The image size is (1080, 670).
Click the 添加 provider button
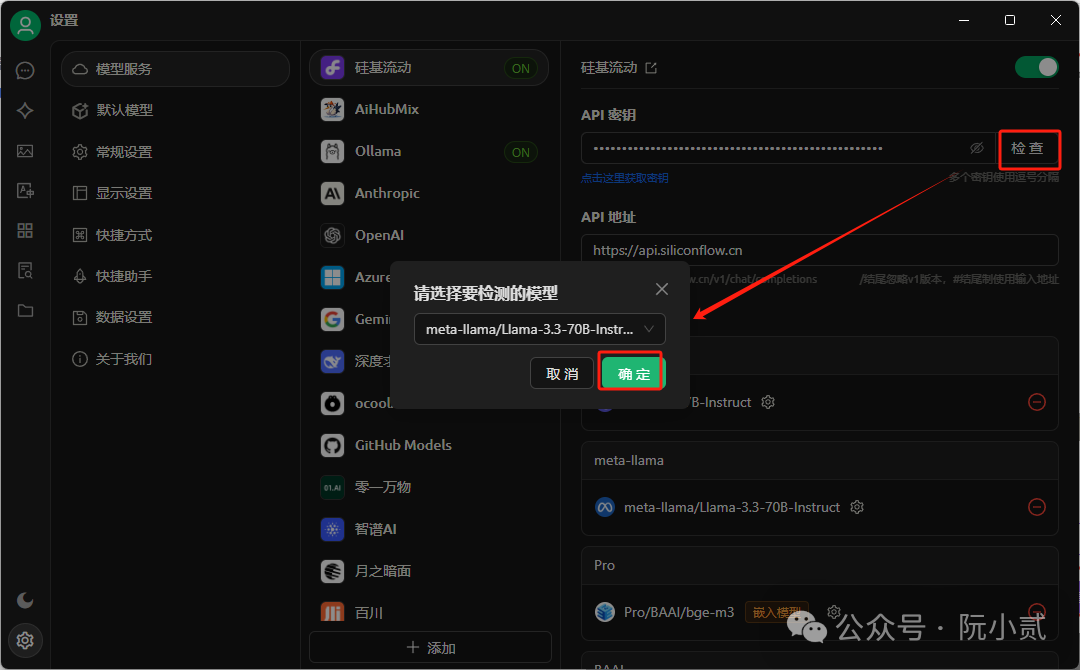(430, 648)
